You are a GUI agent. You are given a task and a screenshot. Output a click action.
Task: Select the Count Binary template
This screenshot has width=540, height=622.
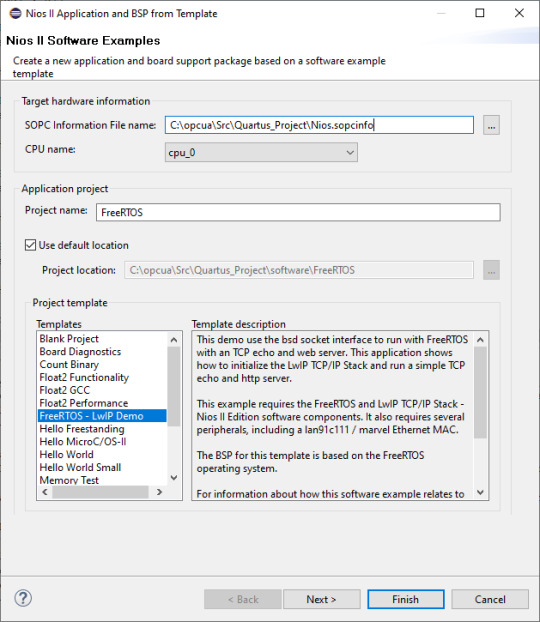pos(69,365)
